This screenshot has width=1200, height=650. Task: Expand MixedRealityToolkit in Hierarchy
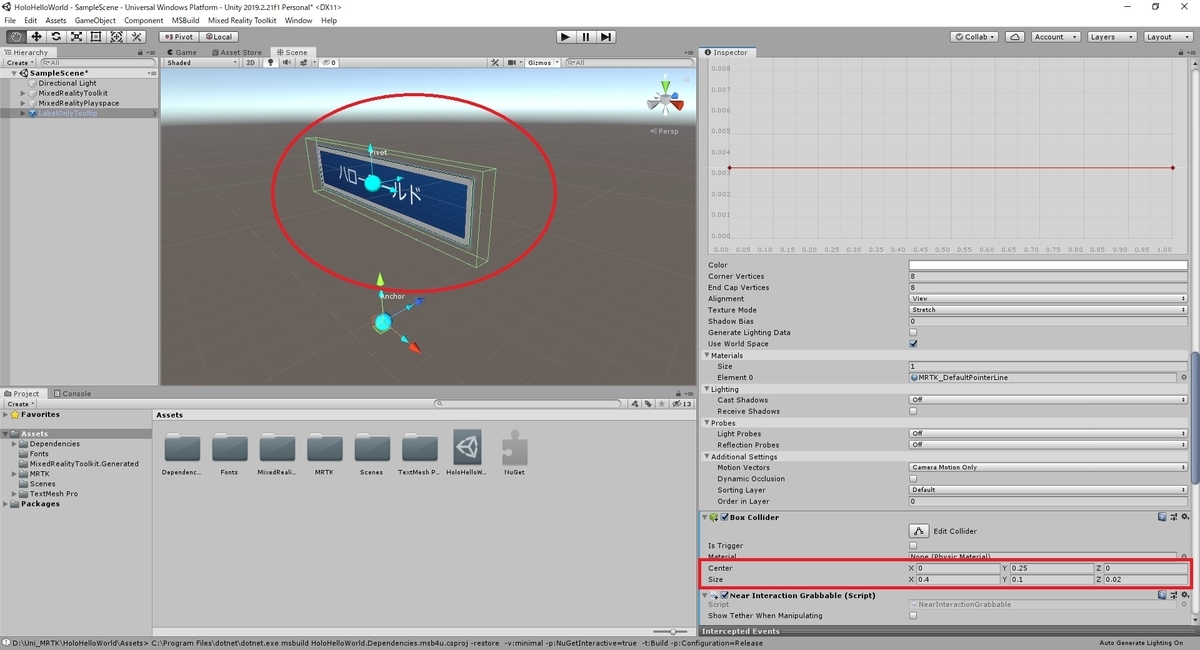pyautogui.click(x=23, y=93)
